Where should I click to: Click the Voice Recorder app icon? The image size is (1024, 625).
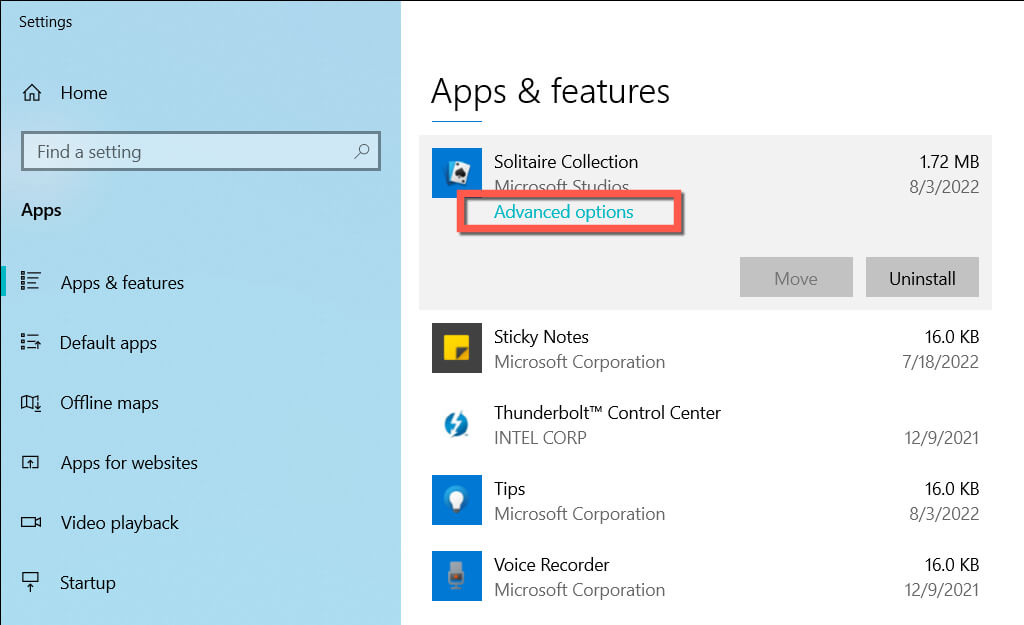tap(456, 576)
